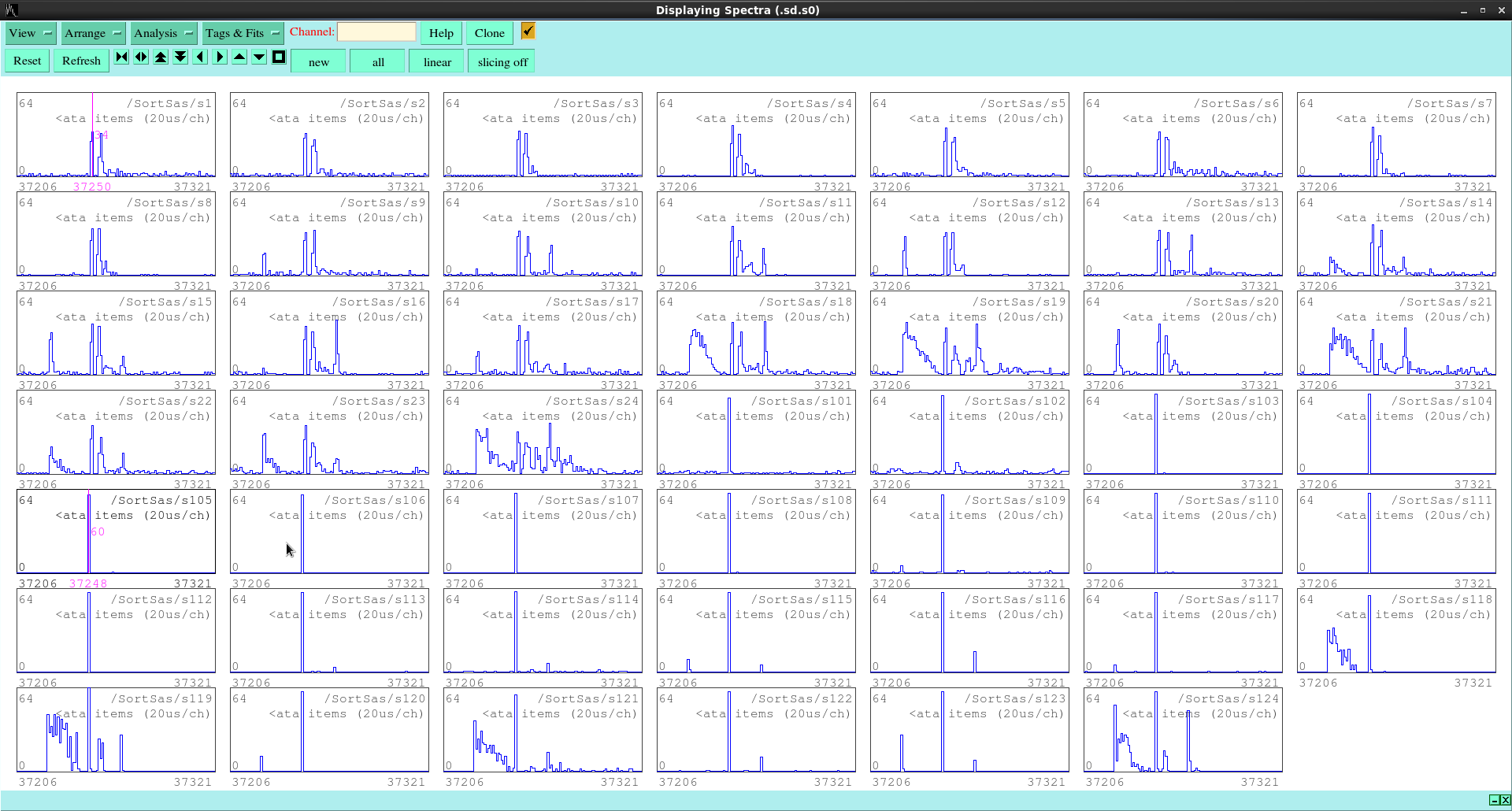
Task: Open the Analysis dropdown menu
Action: [x=163, y=33]
